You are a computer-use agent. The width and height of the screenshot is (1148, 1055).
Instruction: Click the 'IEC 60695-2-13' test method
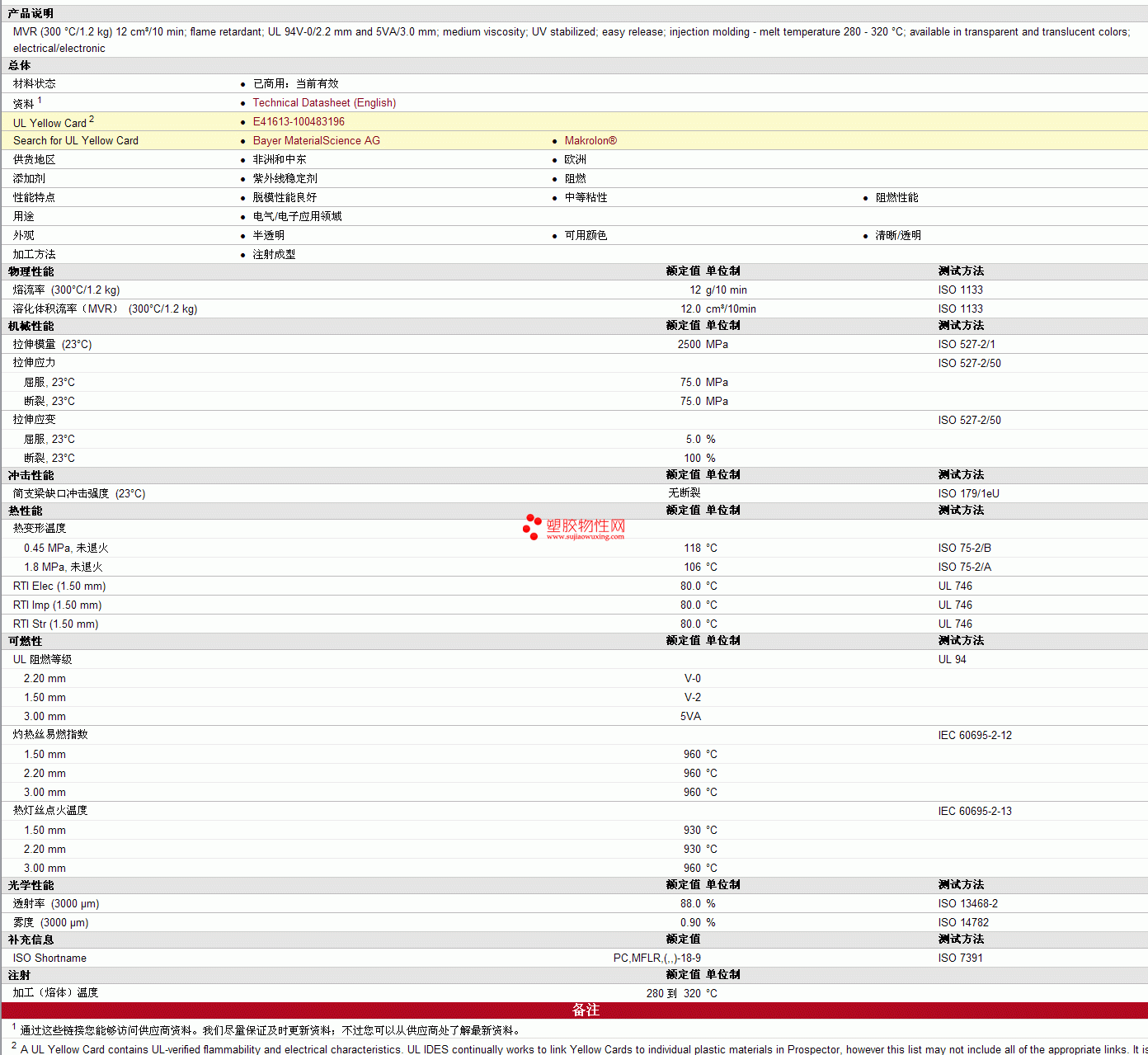tap(975, 812)
